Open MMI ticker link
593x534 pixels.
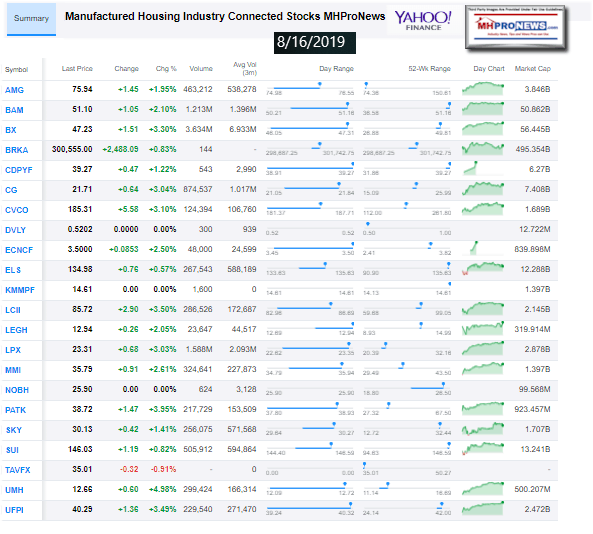click(13, 370)
